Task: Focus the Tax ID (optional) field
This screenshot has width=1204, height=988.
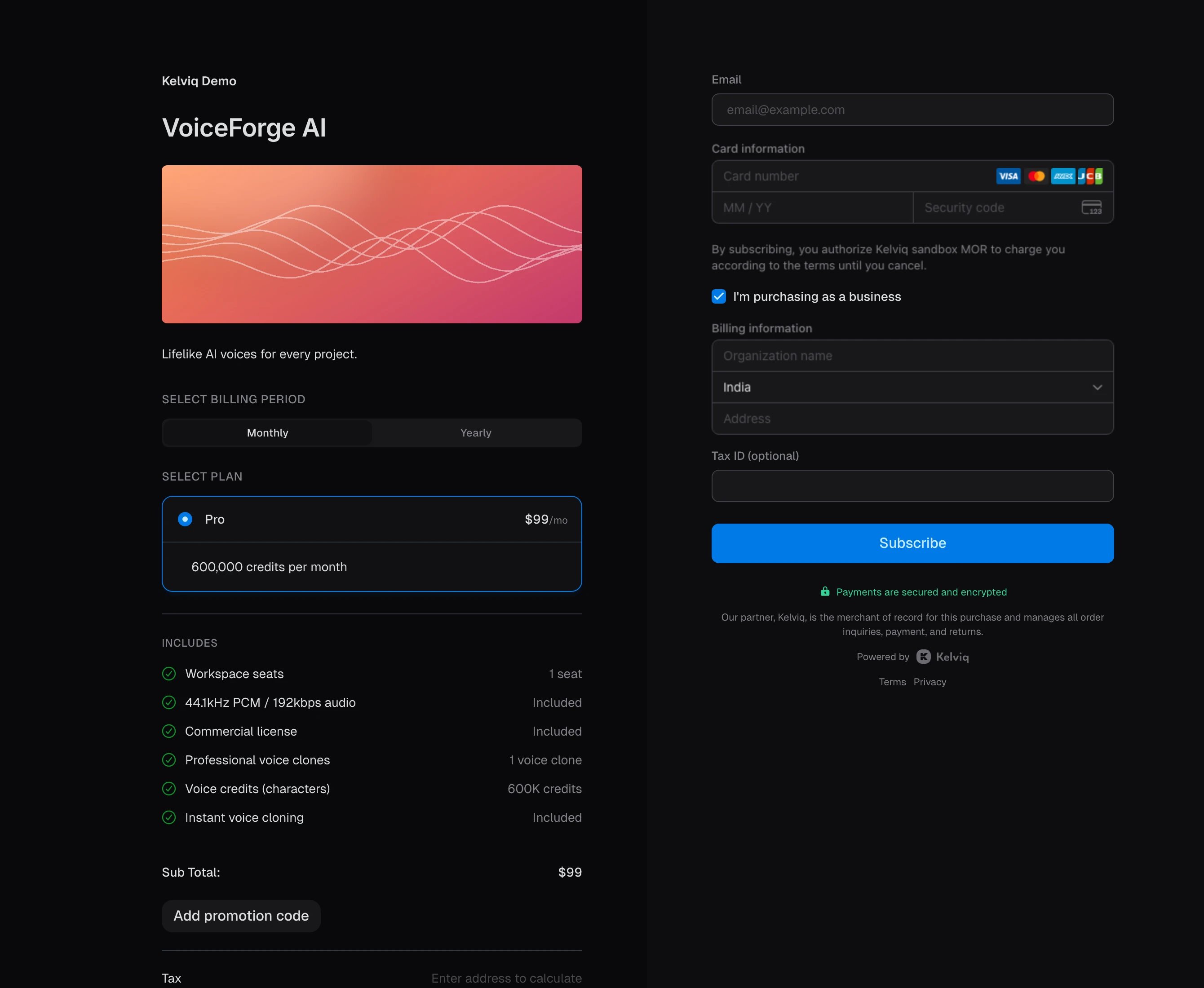Action: [x=912, y=486]
